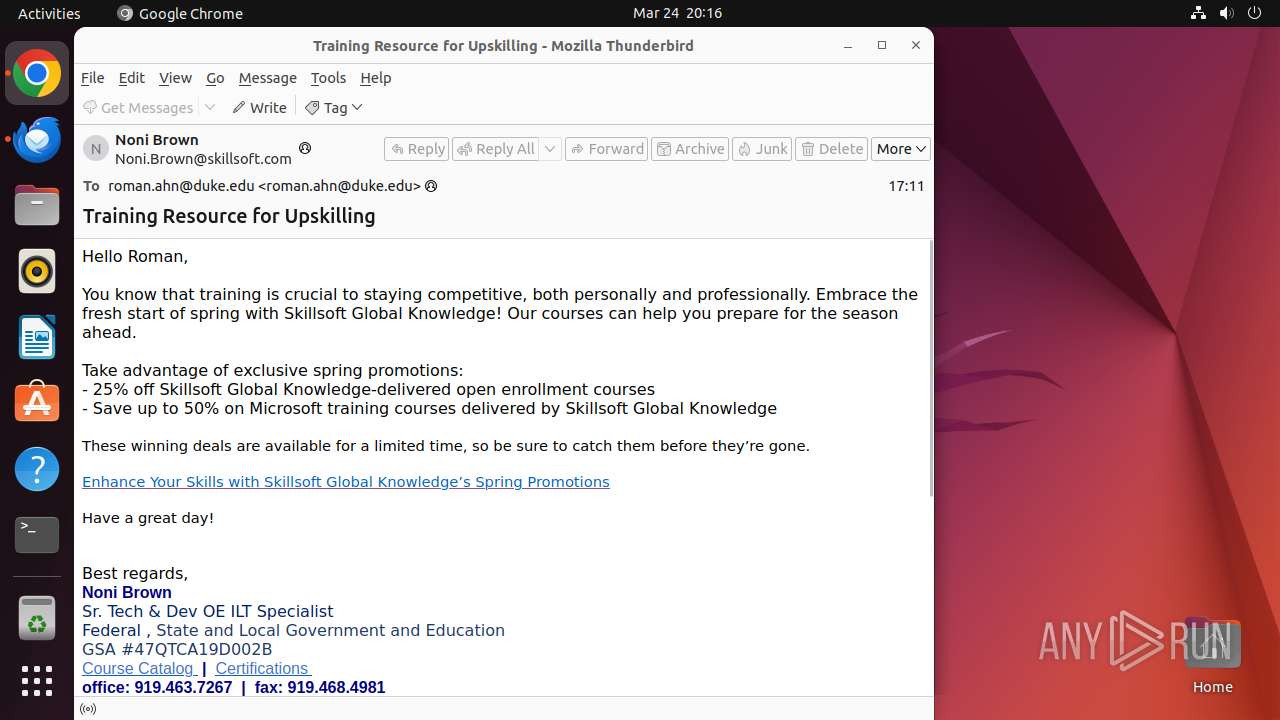This screenshot has height=720, width=1280.
Task: Open the File menu
Action: [x=92, y=78]
